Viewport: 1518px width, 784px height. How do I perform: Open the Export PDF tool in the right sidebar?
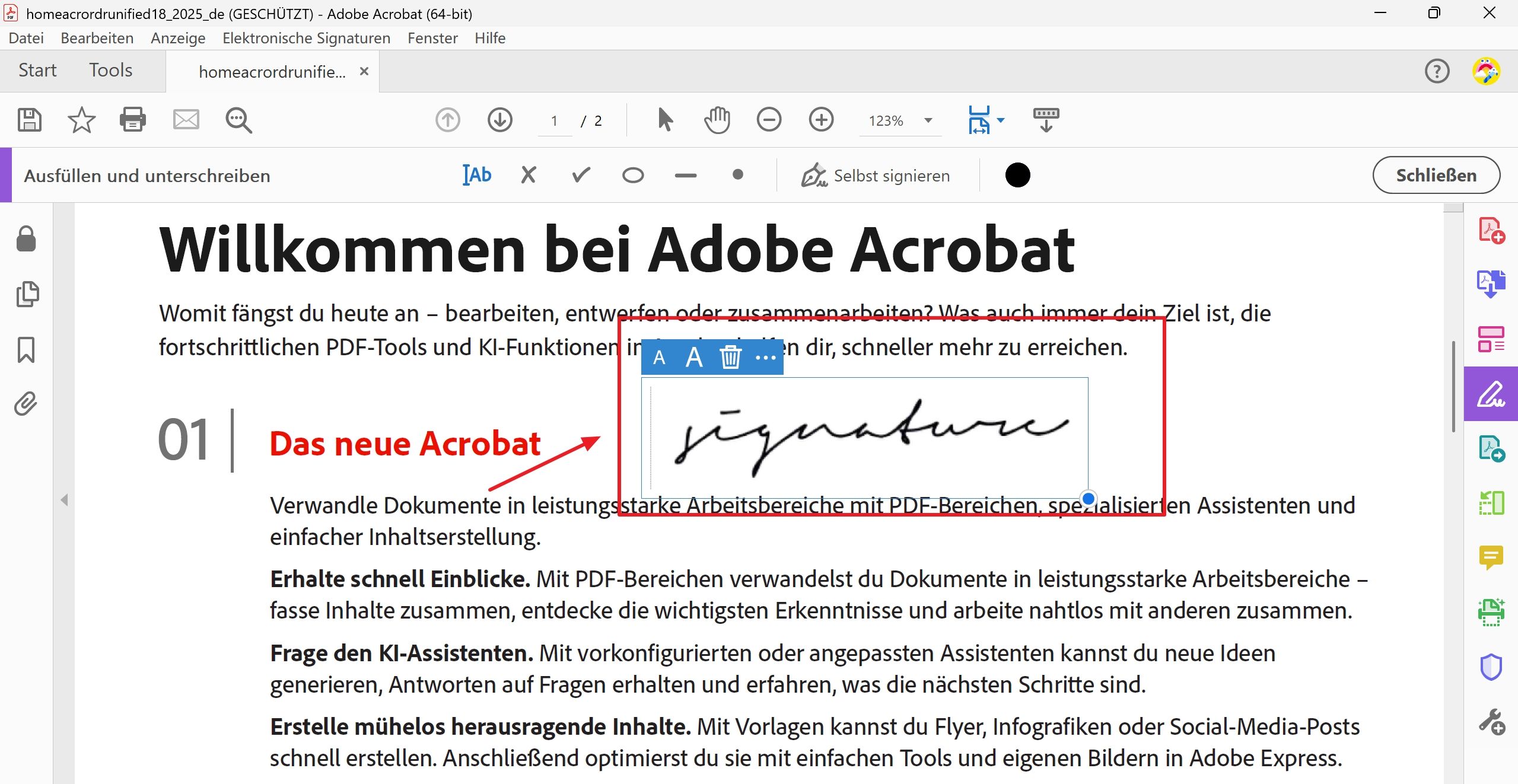click(1491, 284)
